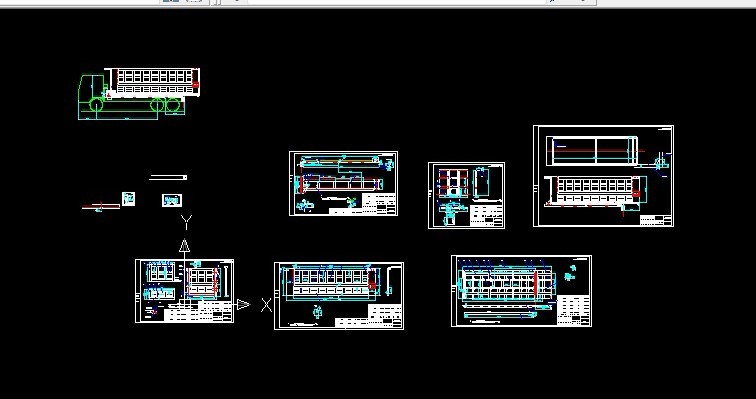Select the two-pane rectangular plan view outline
This screenshot has height=399, width=756.
[x=592, y=150]
